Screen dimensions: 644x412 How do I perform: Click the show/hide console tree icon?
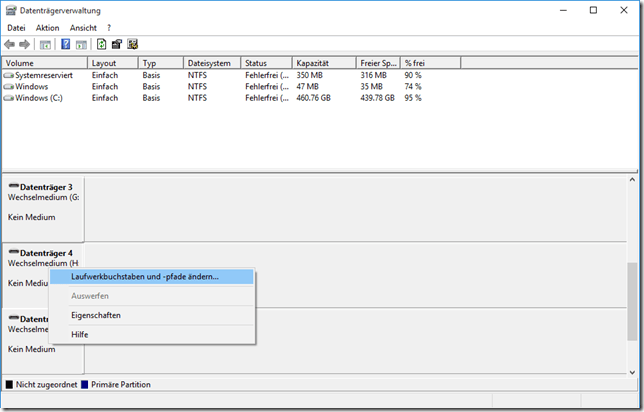[45, 44]
